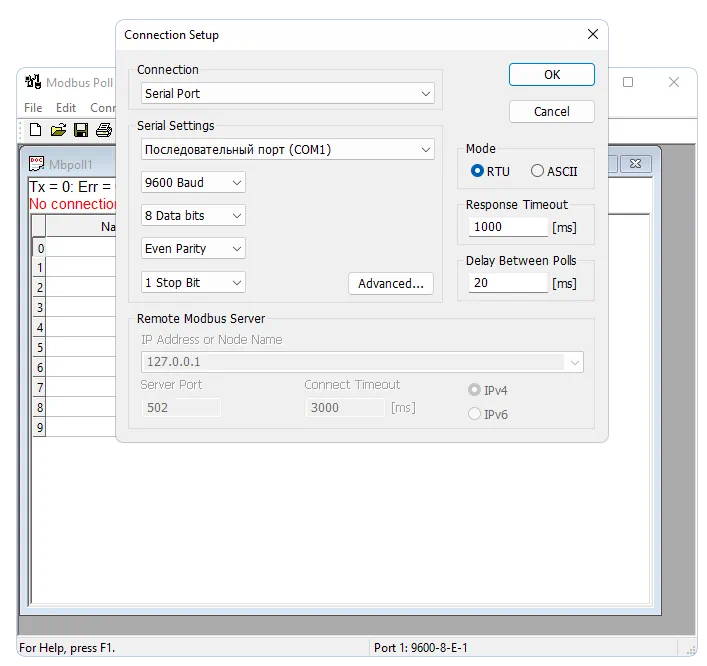The image size is (707, 666).
Task: Close the Connection Setup dialog
Action: [593, 34]
